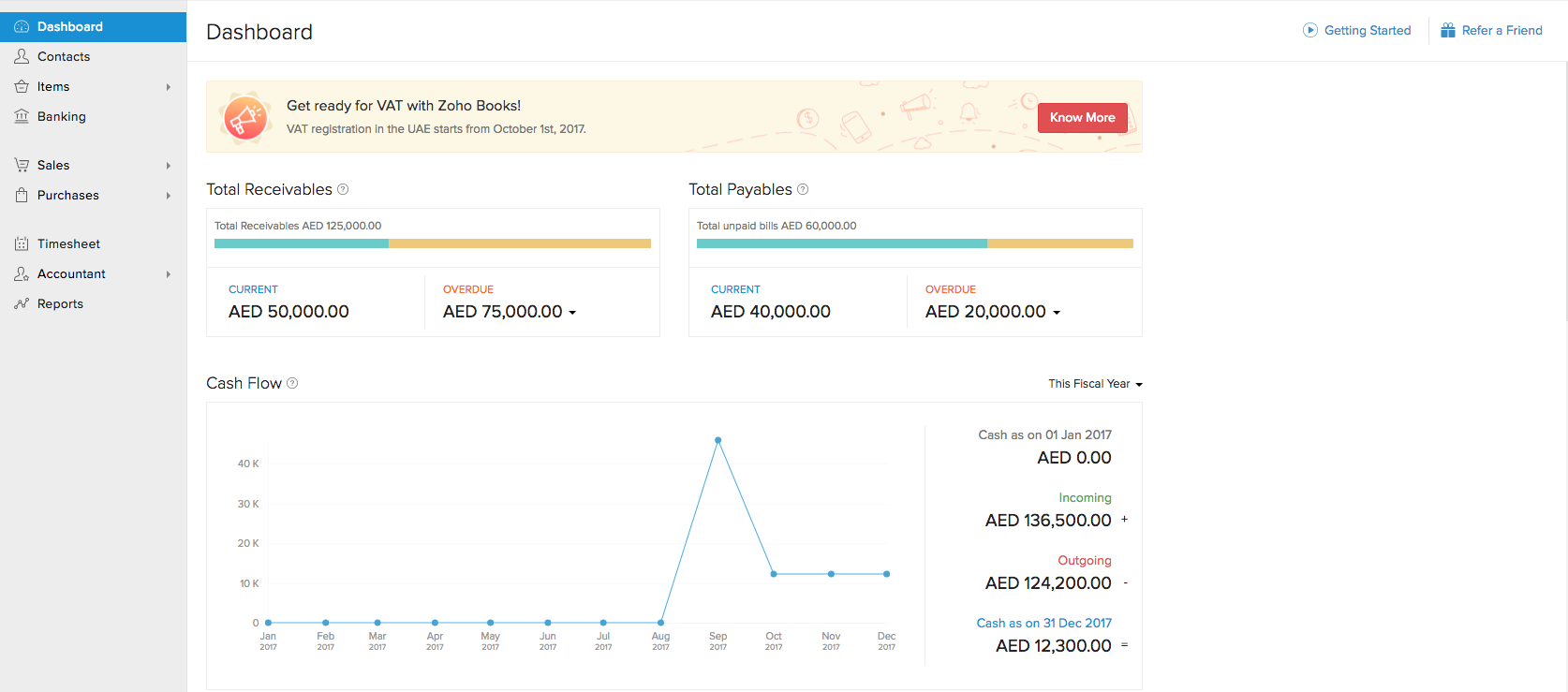Click the current receivables AED 50,000.00 amount

tap(288, 312)
